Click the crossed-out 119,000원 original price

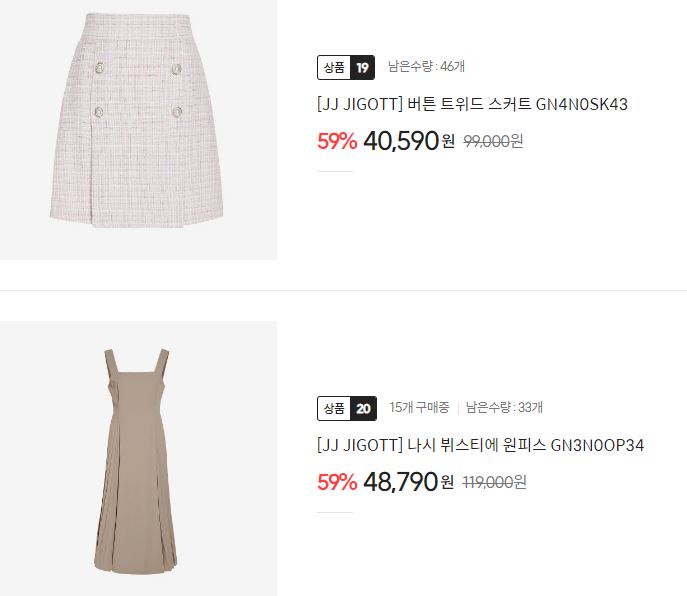(x=495, y=482)
